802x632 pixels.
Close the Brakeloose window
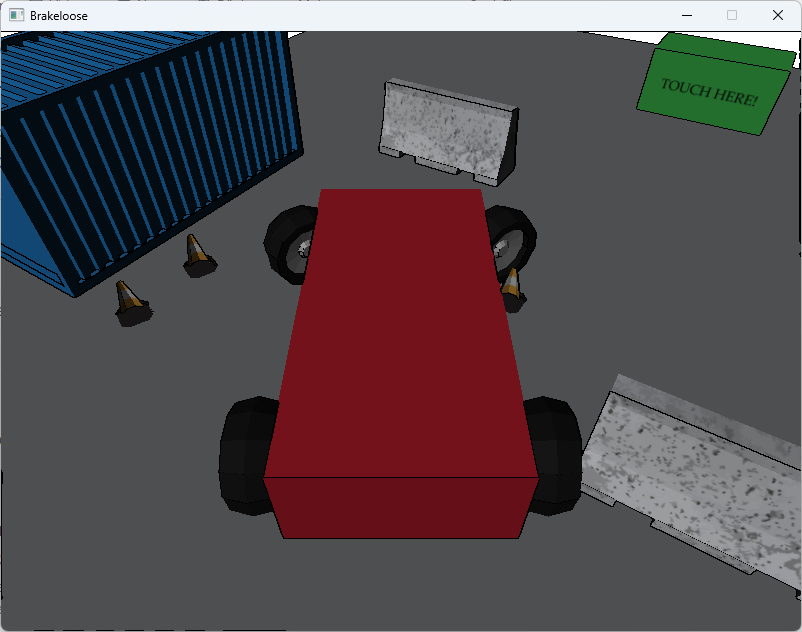pos(777,15)
